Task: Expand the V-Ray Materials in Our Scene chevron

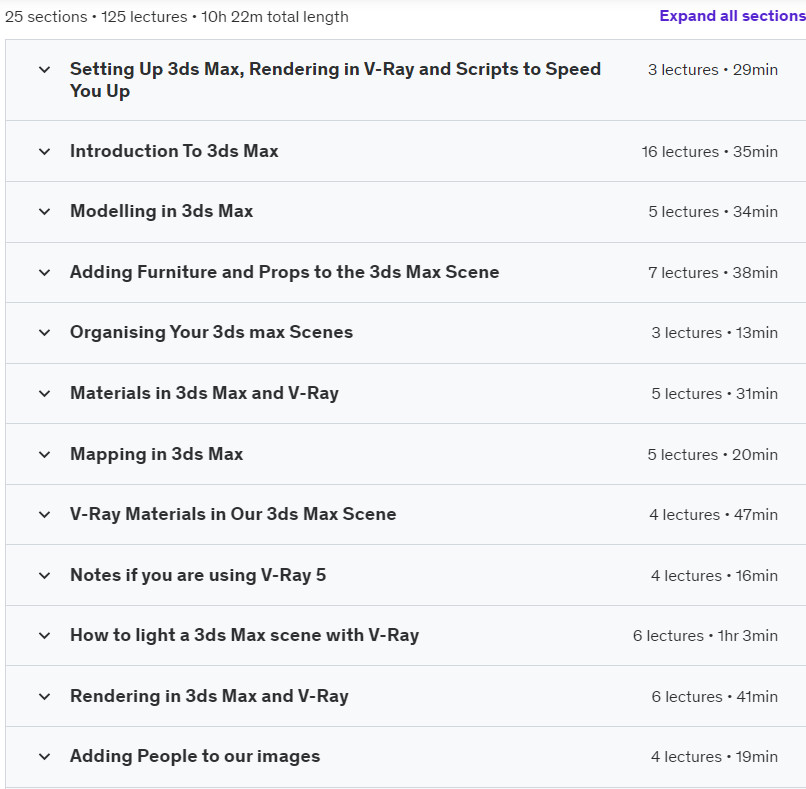Action: tap(45, 515)
